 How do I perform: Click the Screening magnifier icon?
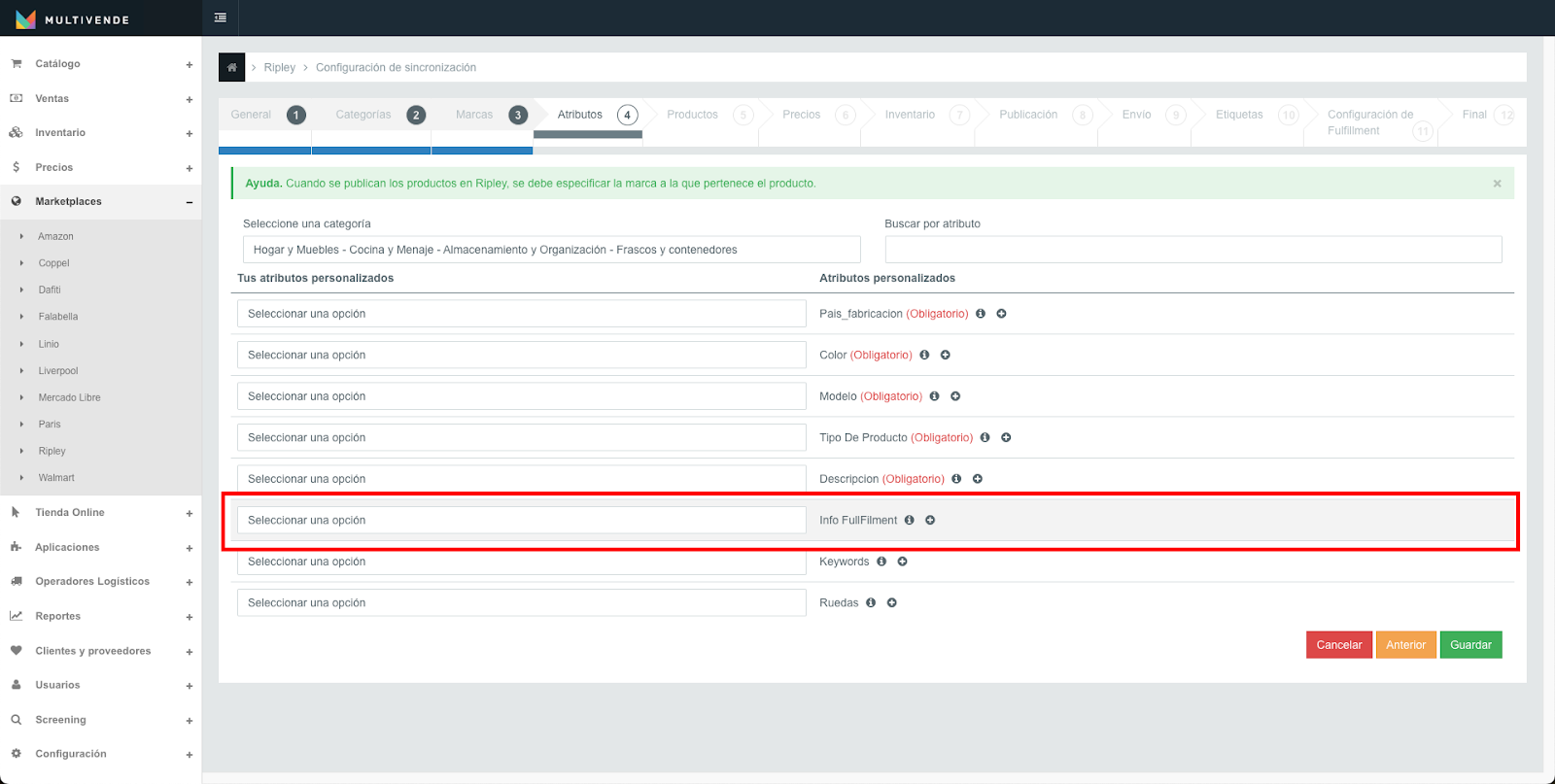pyautogui.click(x=16, y=720)
